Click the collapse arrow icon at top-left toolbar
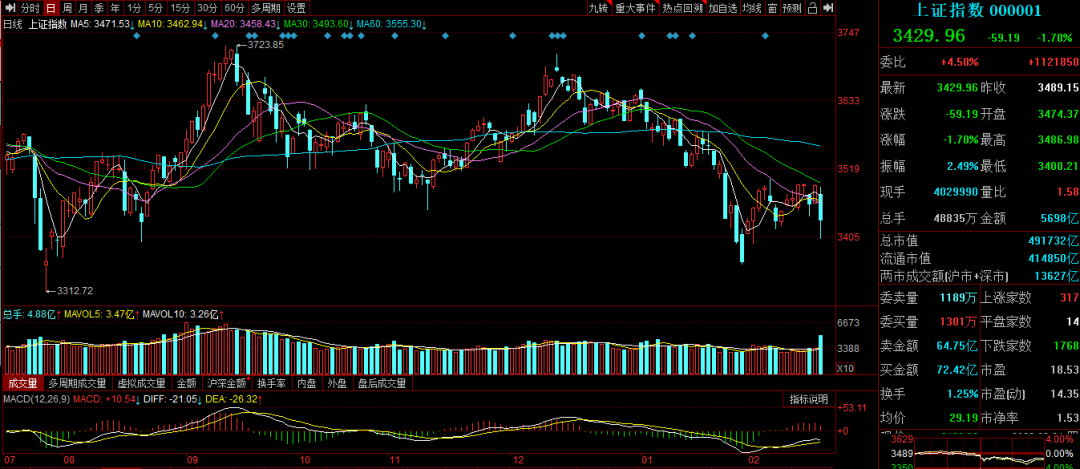This screenshot has width=1080, height=469. 8,8
